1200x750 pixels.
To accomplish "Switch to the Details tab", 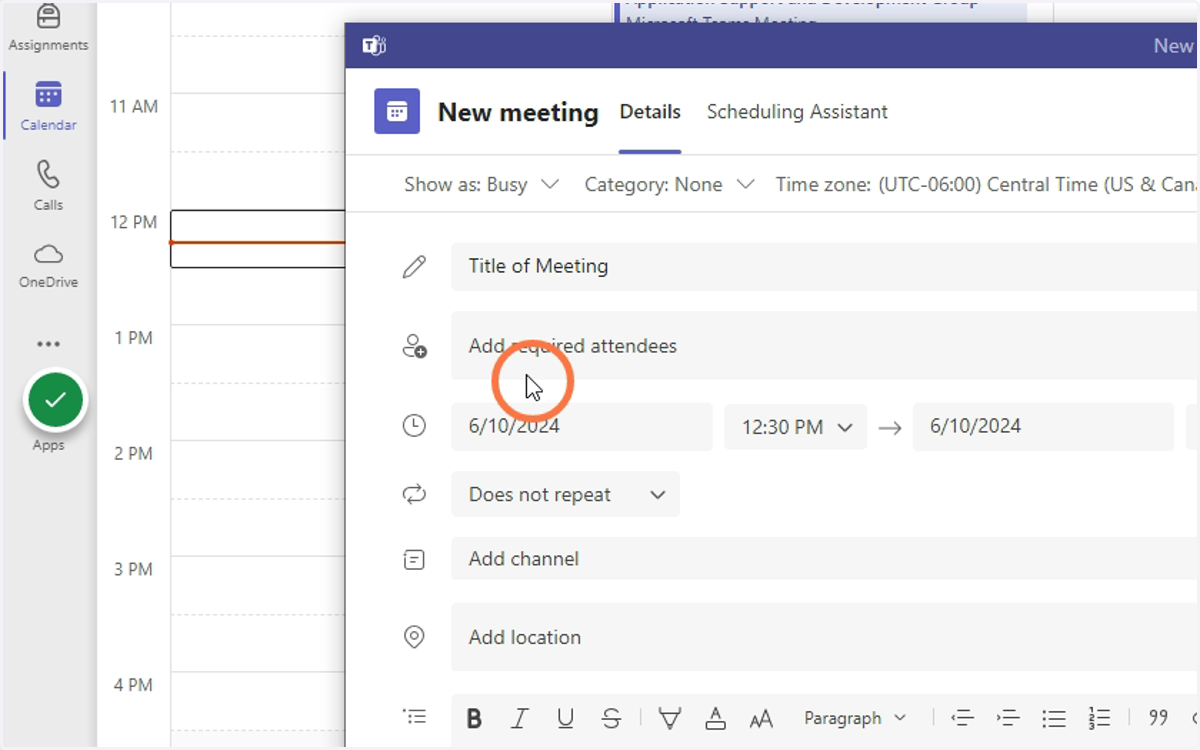I will point(650,112).
